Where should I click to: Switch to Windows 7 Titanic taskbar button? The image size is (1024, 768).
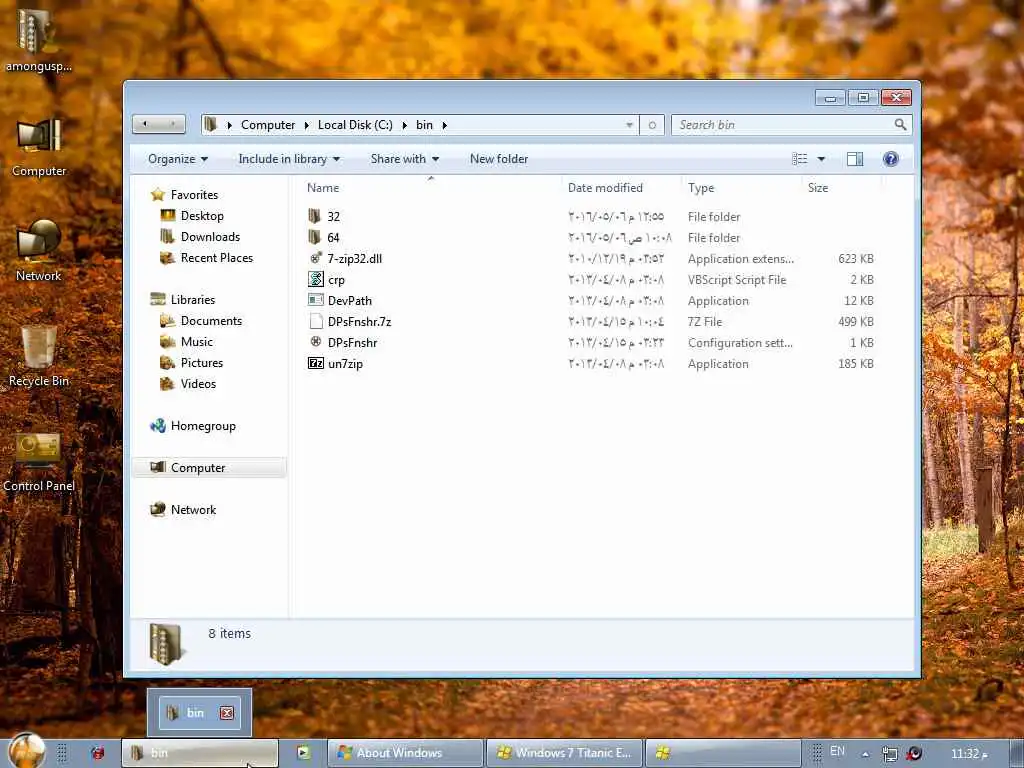point(565,753)
